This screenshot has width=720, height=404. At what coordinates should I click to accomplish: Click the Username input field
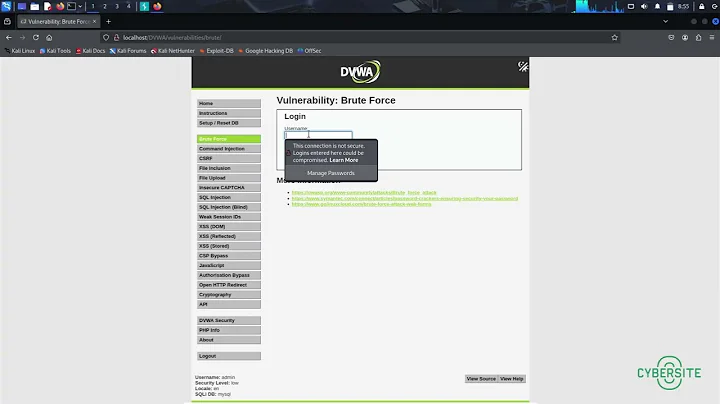(x=318, y=135)
